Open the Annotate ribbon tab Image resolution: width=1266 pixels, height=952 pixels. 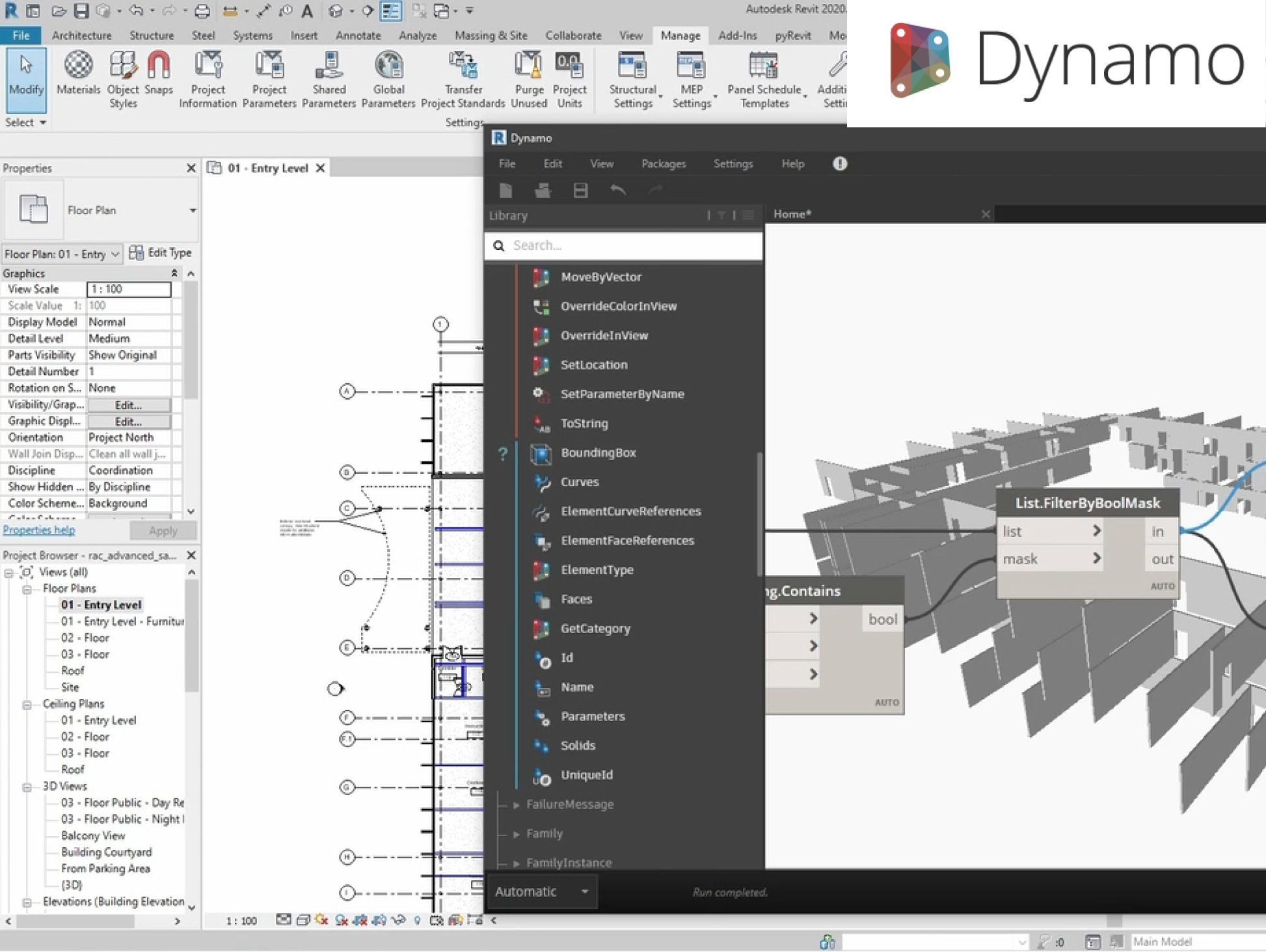(x=358, y=35)
